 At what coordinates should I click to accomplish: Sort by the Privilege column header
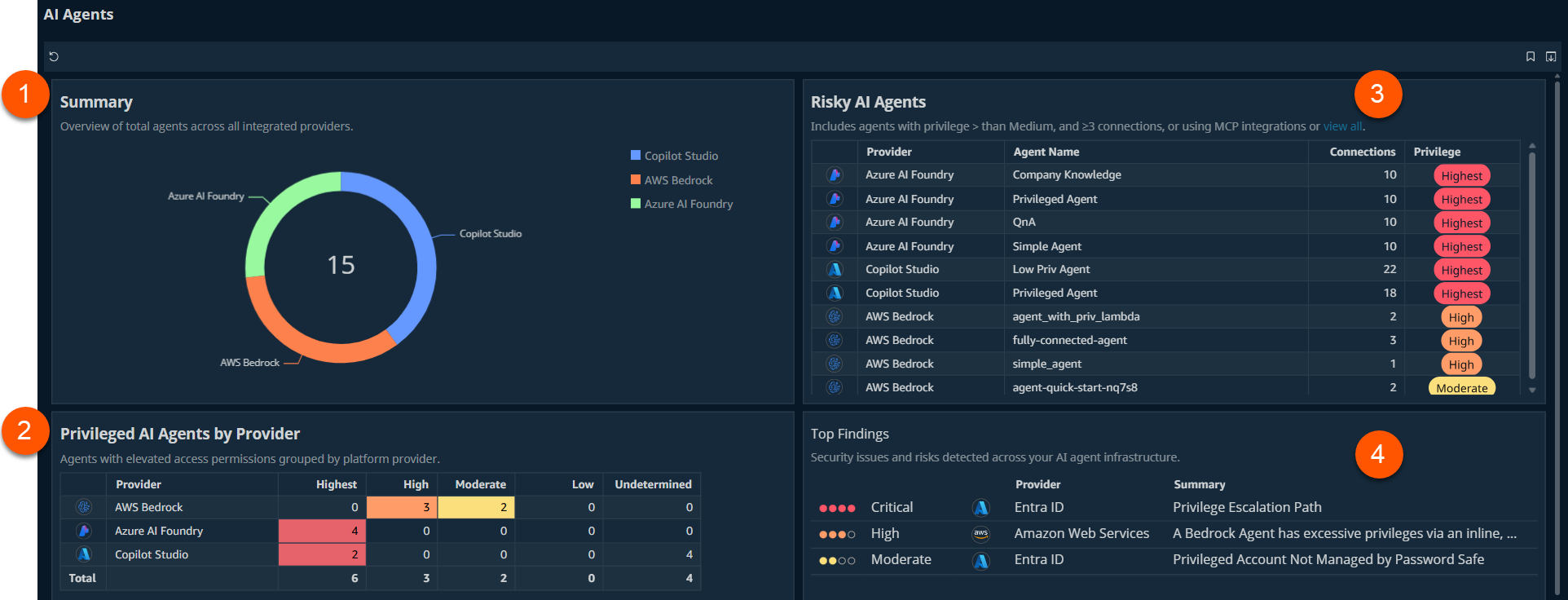[1437, 152]
